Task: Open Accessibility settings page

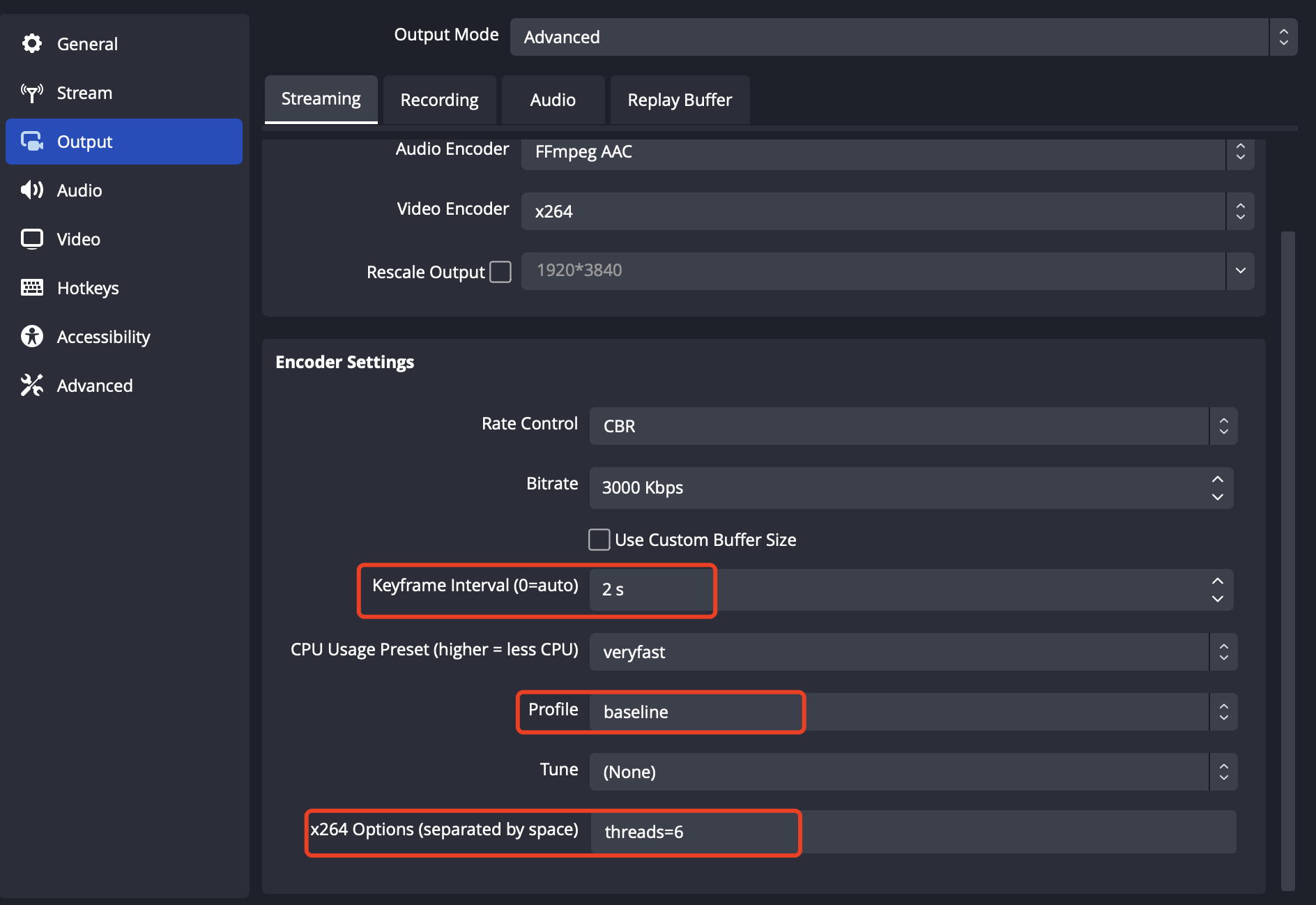Action: point(124,337)
